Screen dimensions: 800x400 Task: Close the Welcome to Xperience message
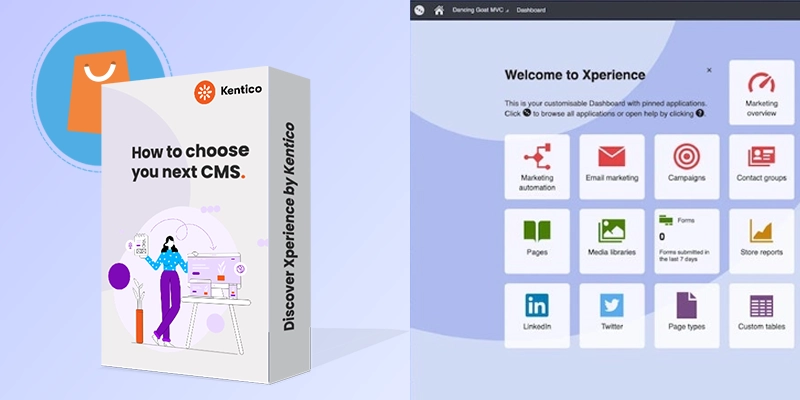[709, 71]
